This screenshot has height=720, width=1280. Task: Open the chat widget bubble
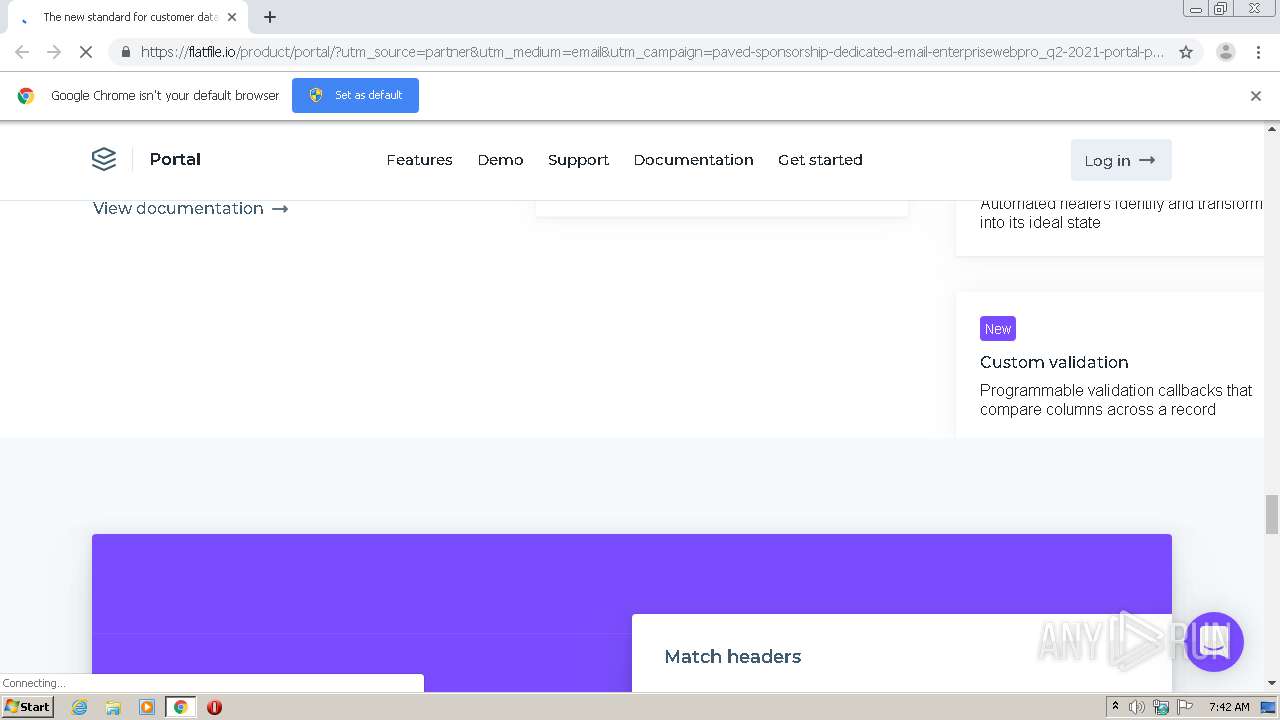[1214, 642]
